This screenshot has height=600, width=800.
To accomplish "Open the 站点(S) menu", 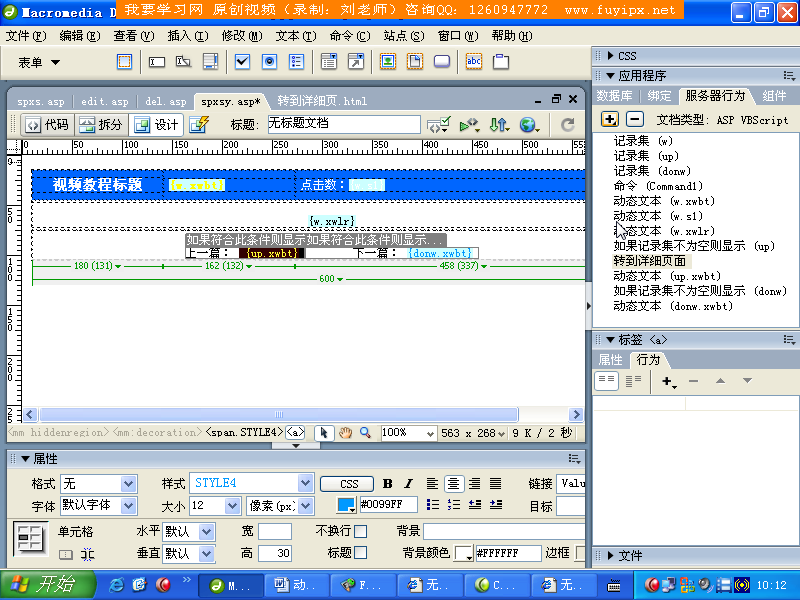I will pyautogui.click(x=404, y=36).
